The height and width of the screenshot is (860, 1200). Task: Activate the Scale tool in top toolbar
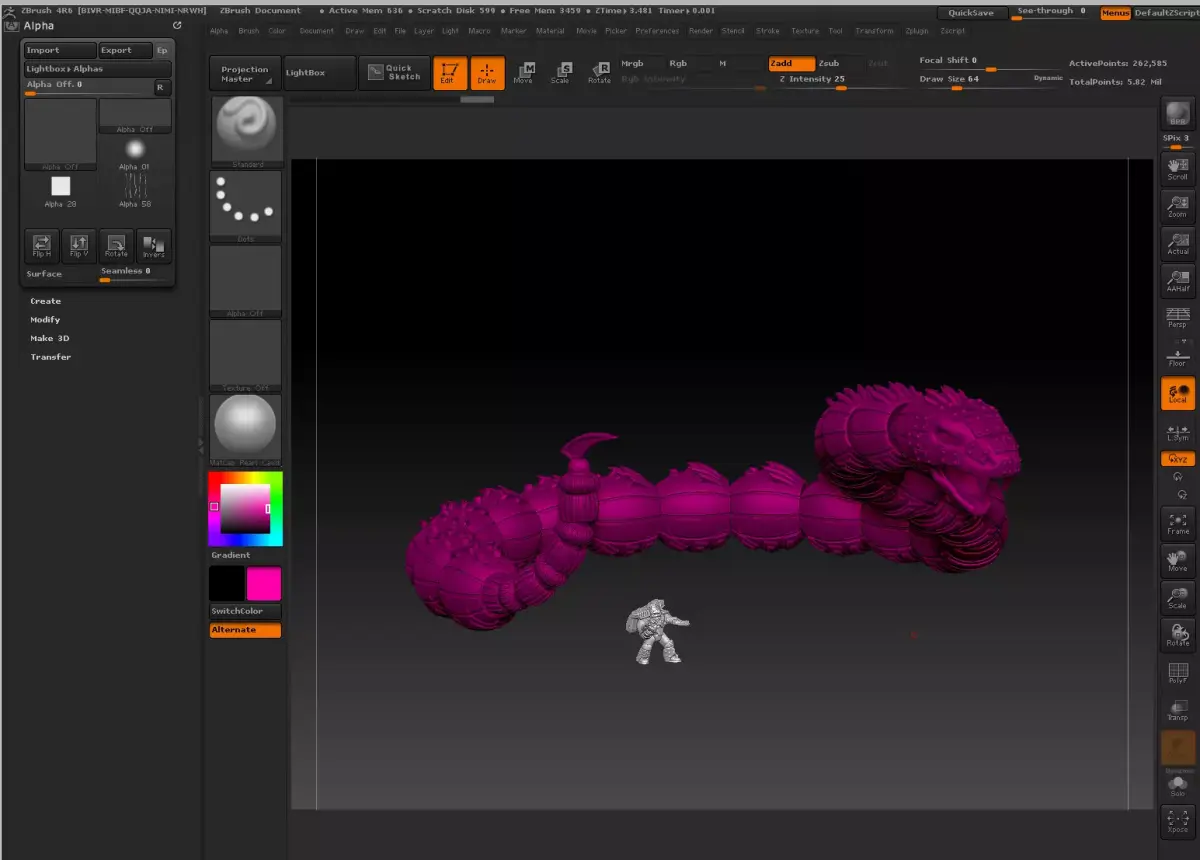pyautogui.click(x=561, y=72)
